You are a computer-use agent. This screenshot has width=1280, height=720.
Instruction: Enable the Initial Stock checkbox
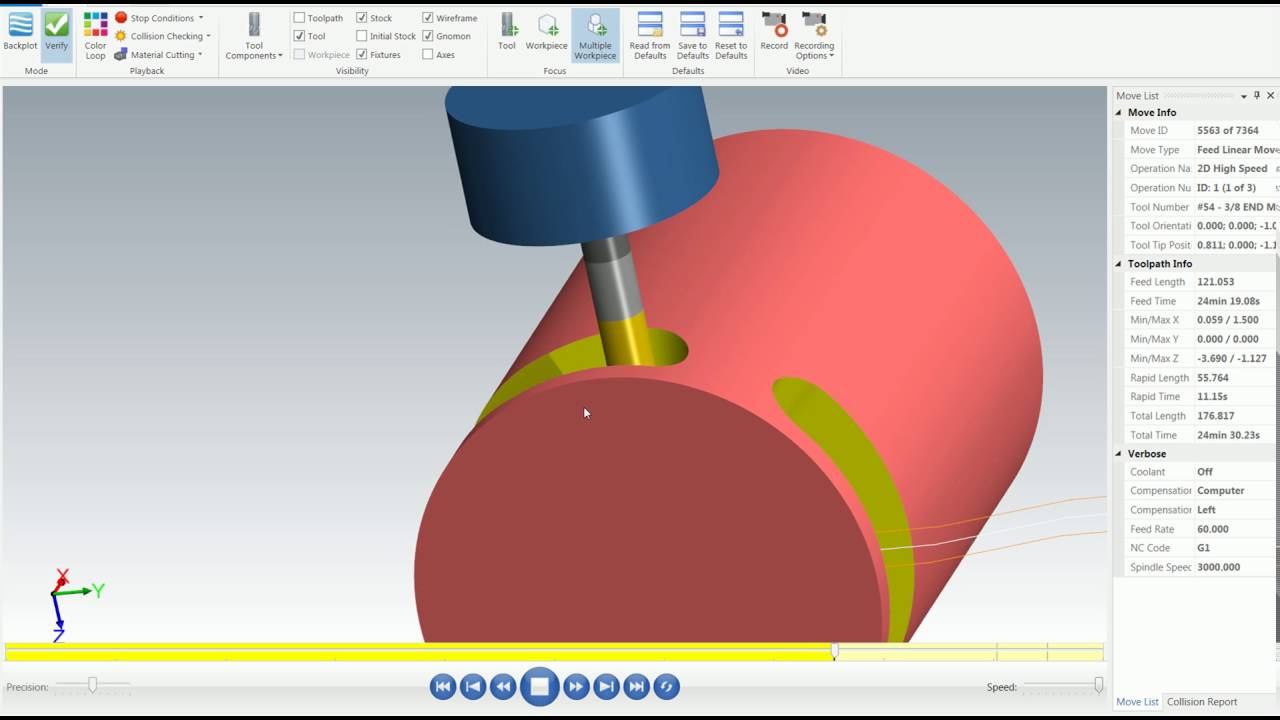click(362, 36)
